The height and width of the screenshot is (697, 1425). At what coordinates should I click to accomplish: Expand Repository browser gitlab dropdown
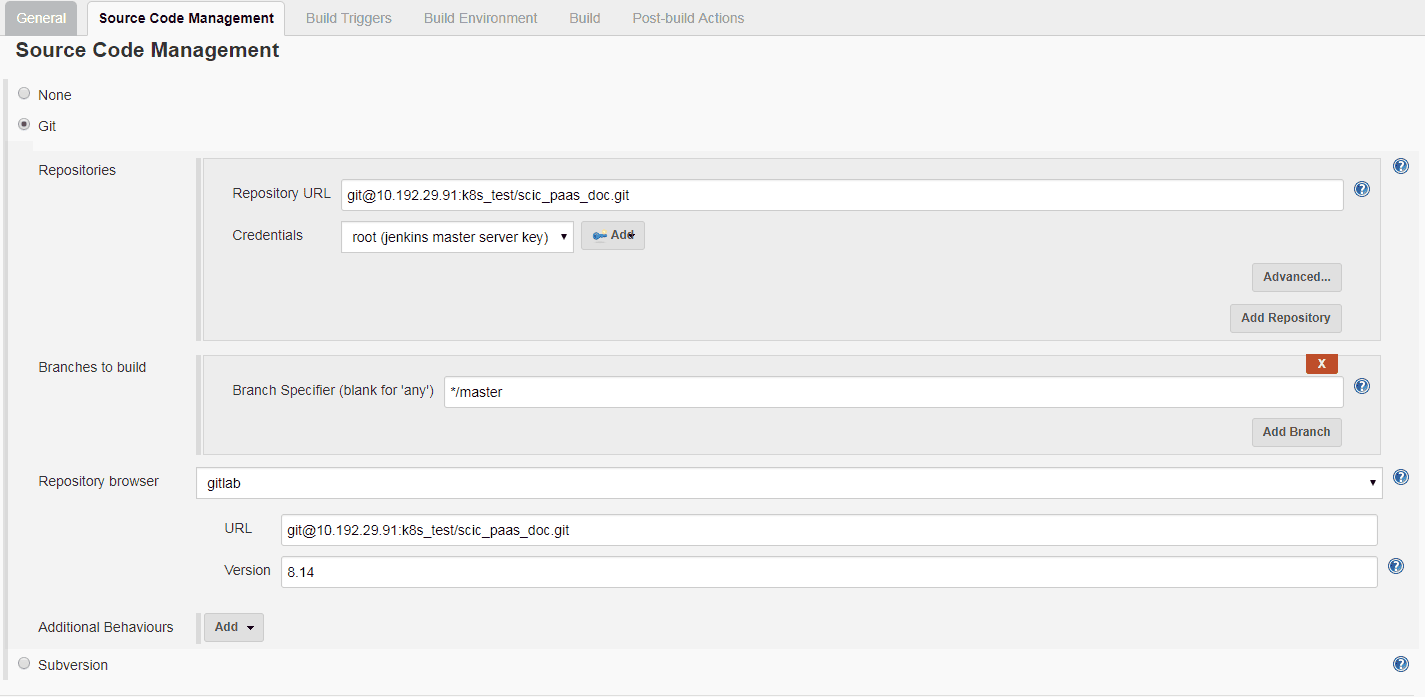point(788,483)
